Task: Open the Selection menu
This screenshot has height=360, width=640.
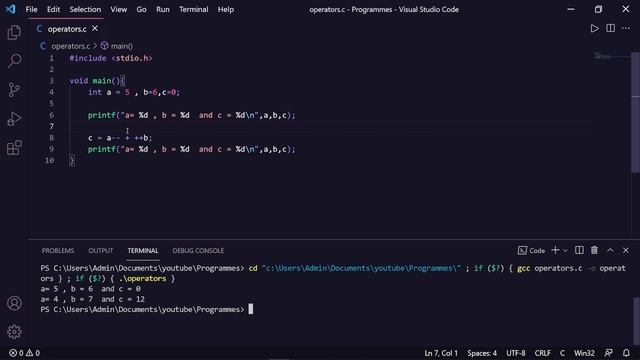Action: (x=85, y=9)
